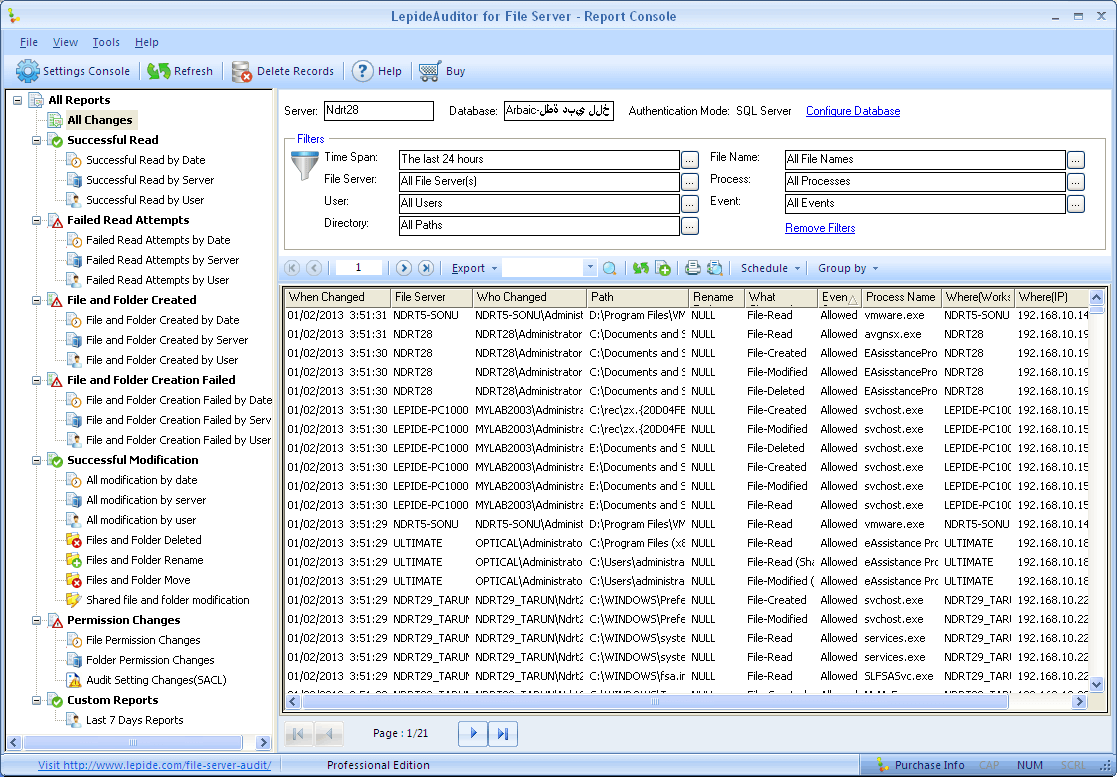Collapse the Permission Changes node

tap(36, 620)
